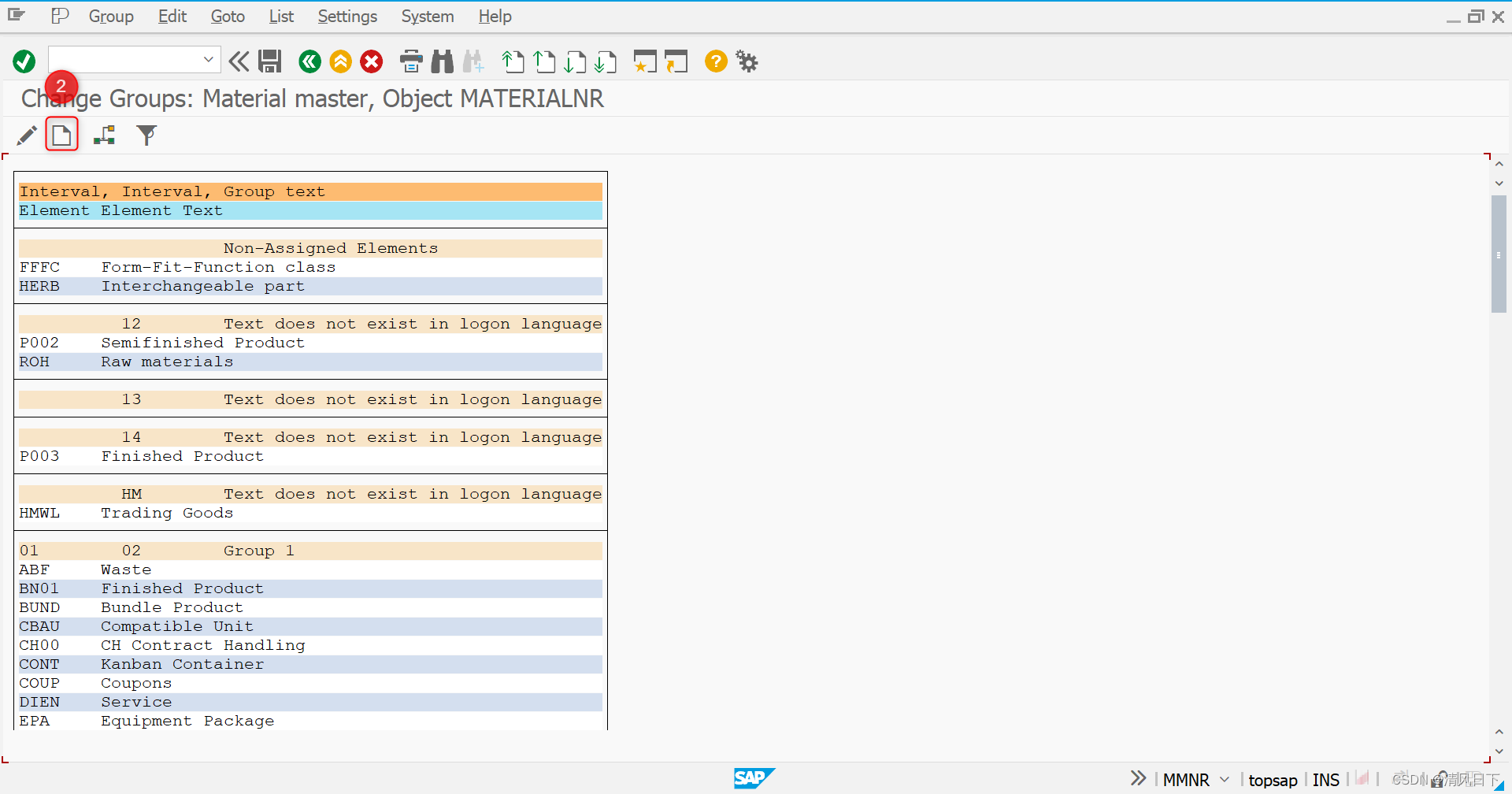Screen dimensions: 1512x794
Task: Open the Edit menu
Action: click(172, 16)
